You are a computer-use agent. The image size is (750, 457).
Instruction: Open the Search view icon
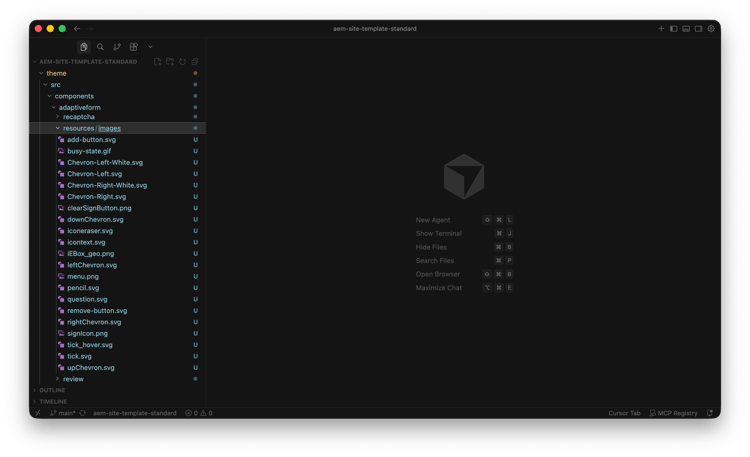point(100,47)
